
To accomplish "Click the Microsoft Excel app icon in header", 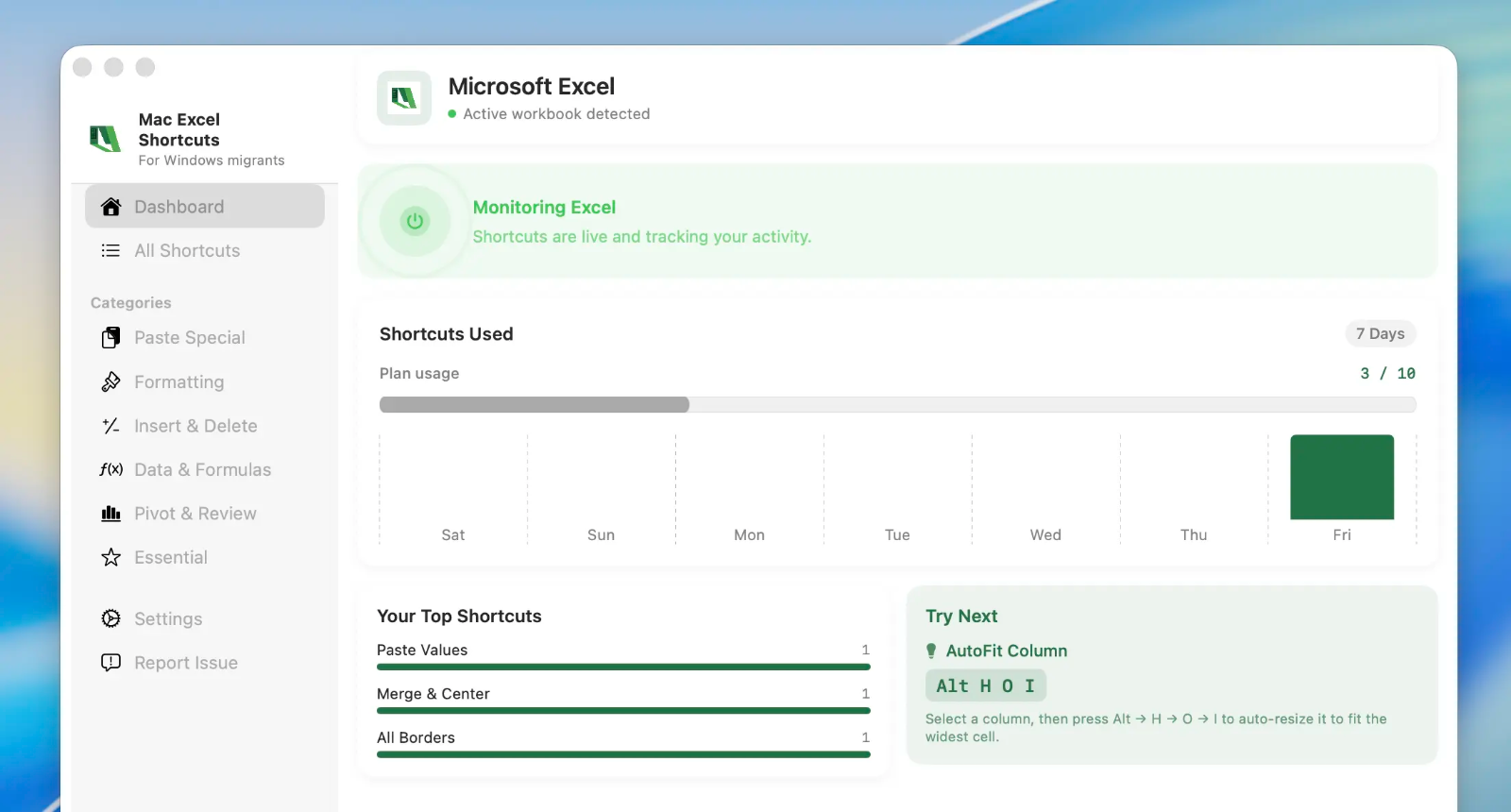I will (404, 98).
